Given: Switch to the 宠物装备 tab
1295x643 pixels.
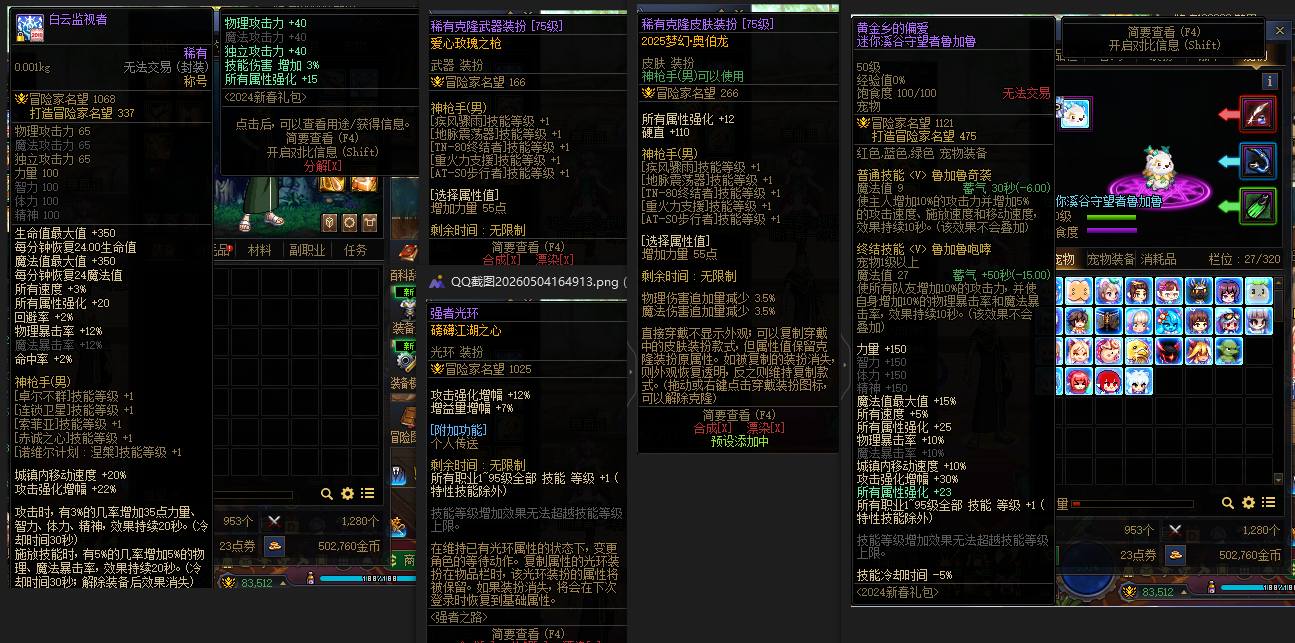Looking at the screenshot, I should click(1110, 259).
